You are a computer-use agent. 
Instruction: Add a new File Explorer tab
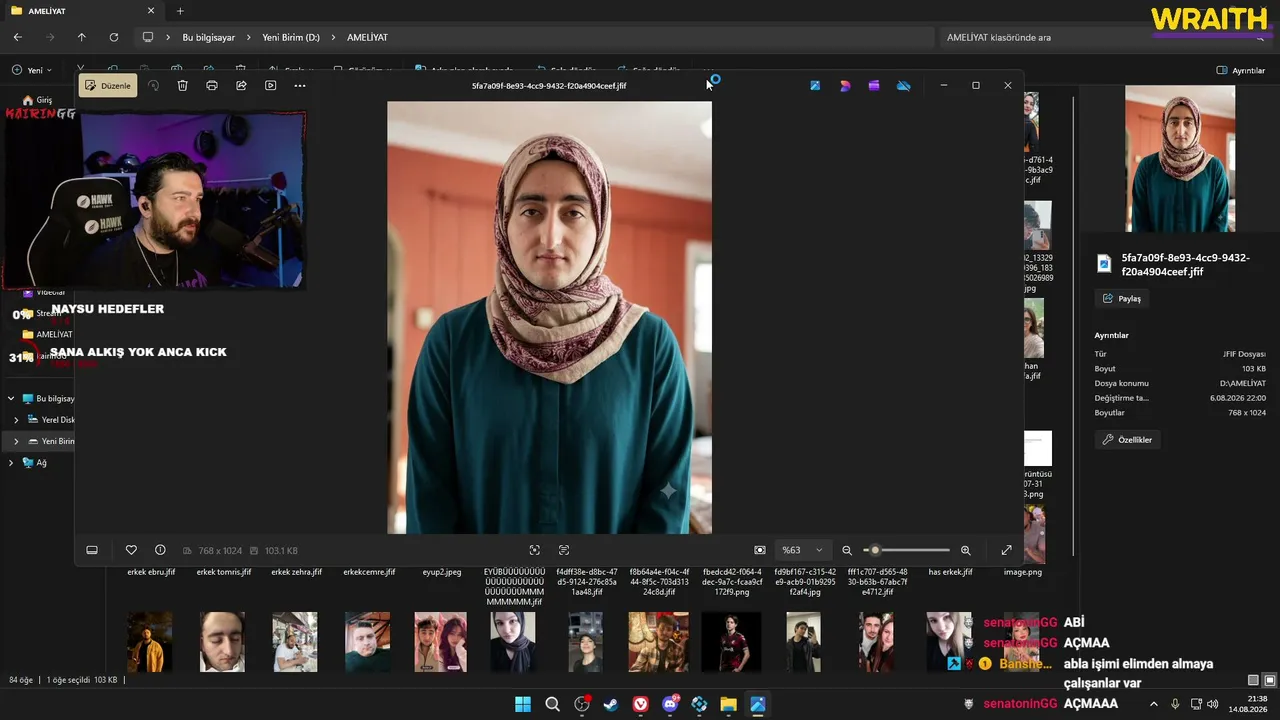click(180, 11)
